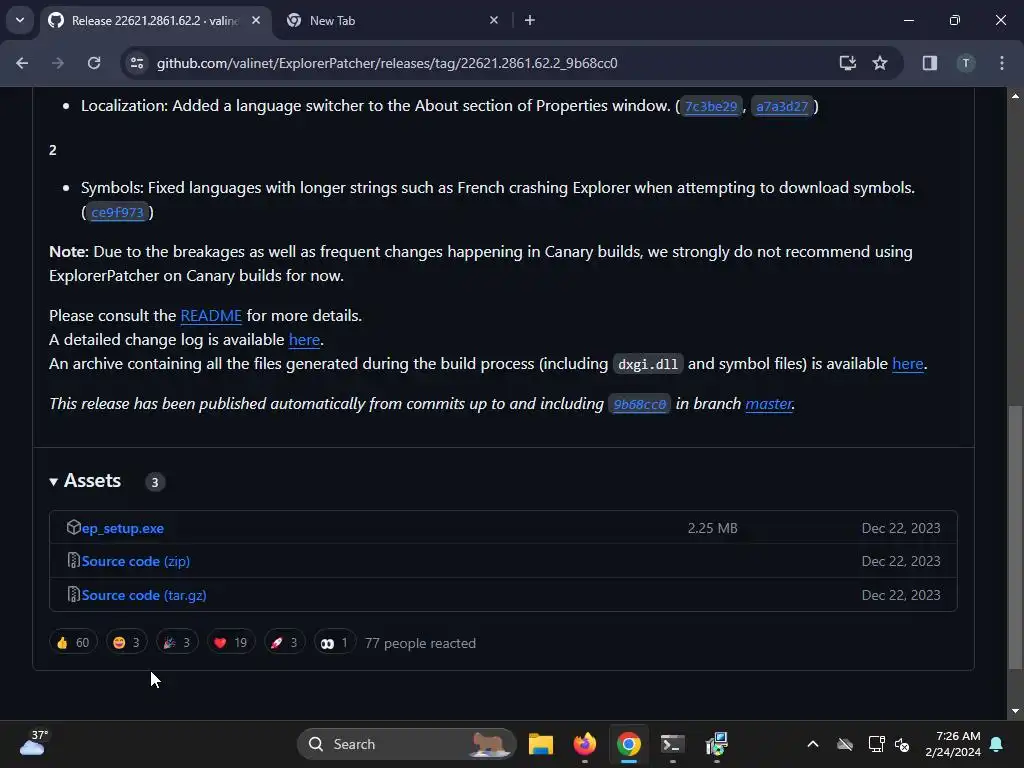Switch to the New Tab tab
The height and width of the screenshot is (768, 1024).
(392, 21)
